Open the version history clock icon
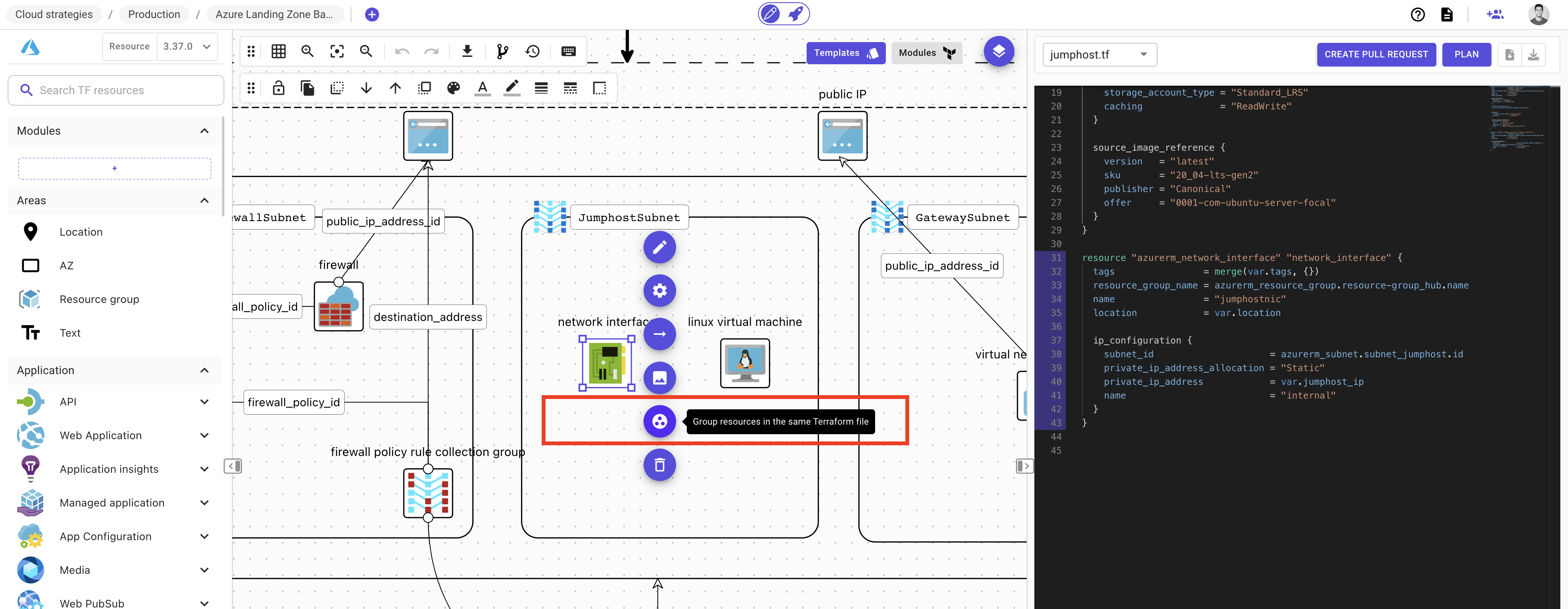1568x609 pixels. tap(532, 52)
